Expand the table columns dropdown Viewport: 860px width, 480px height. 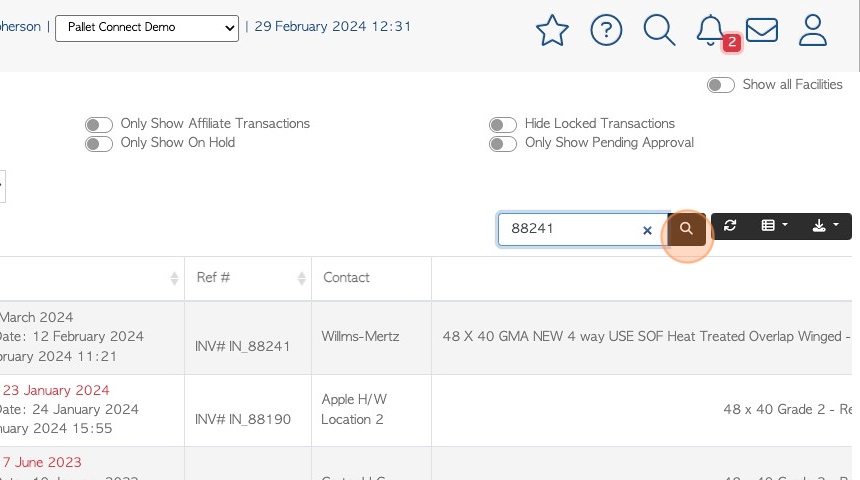[774, 225]
